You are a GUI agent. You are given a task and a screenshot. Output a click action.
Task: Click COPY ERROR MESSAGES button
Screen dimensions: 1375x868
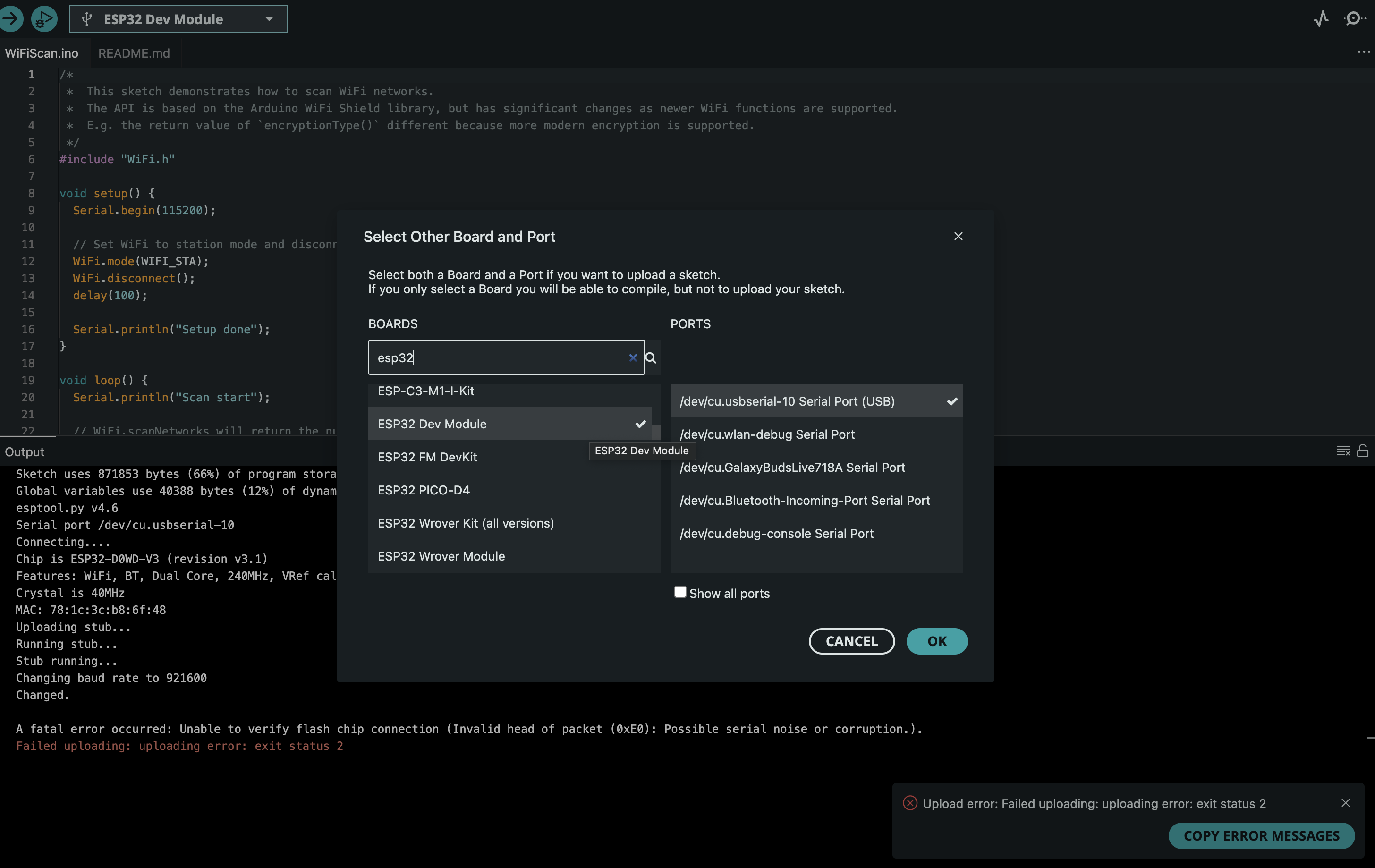pyautogui.click(x=1261, y=836)
